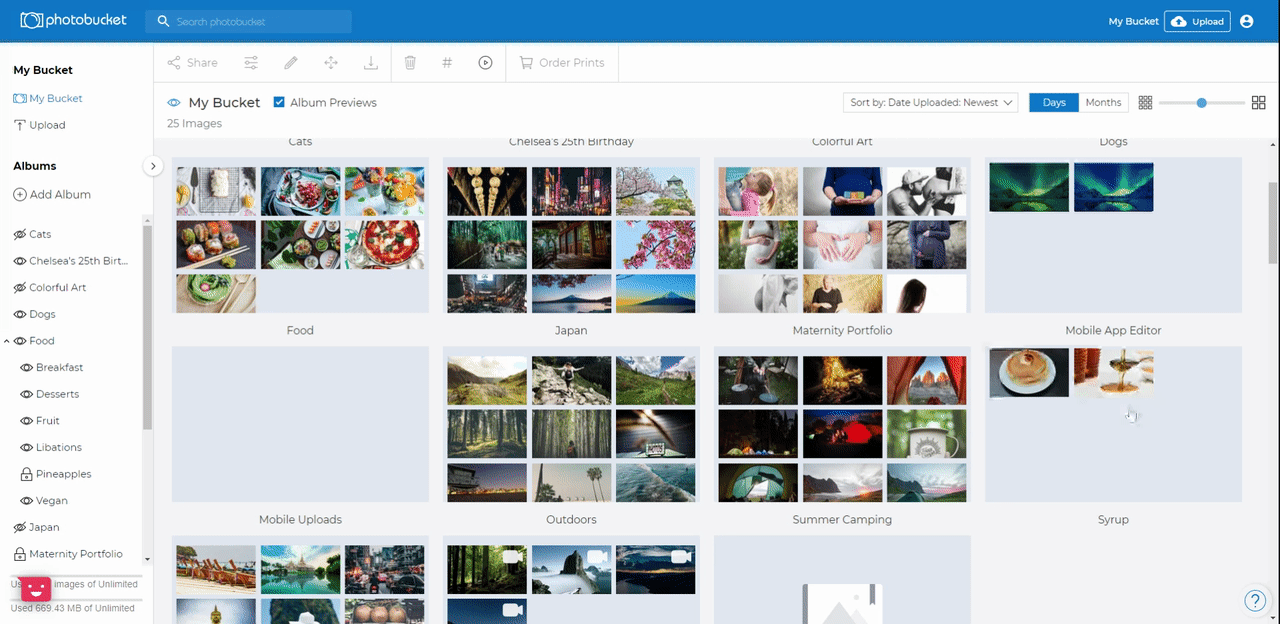Open the Sort by Date Uploaded dropdown
Screen dimensions: 1280x624
(x=930, y=103)
